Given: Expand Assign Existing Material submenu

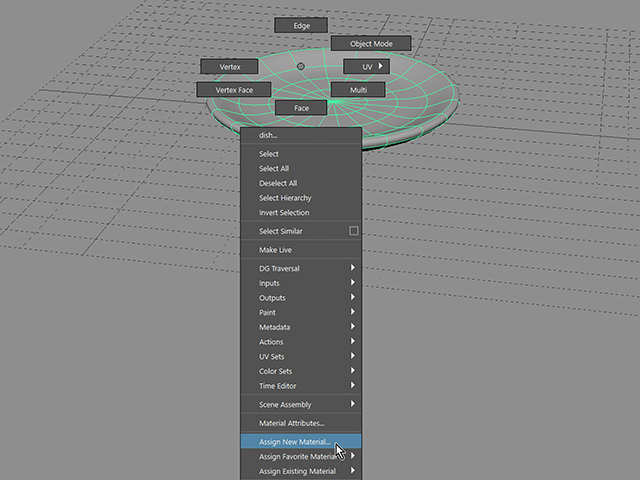Looking at the screenshot, I should point(301,471).
